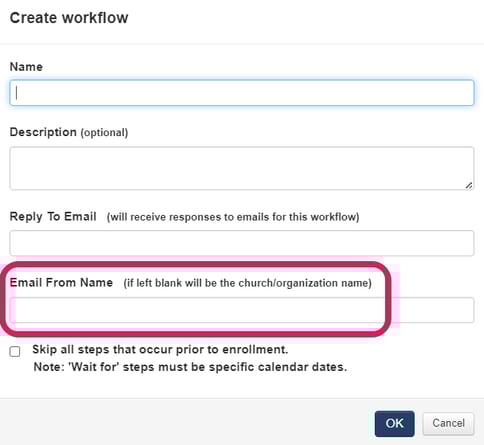This screenshot has height=445, width=484.
Task: Click into the Name input field
Action: coord(242,93)
